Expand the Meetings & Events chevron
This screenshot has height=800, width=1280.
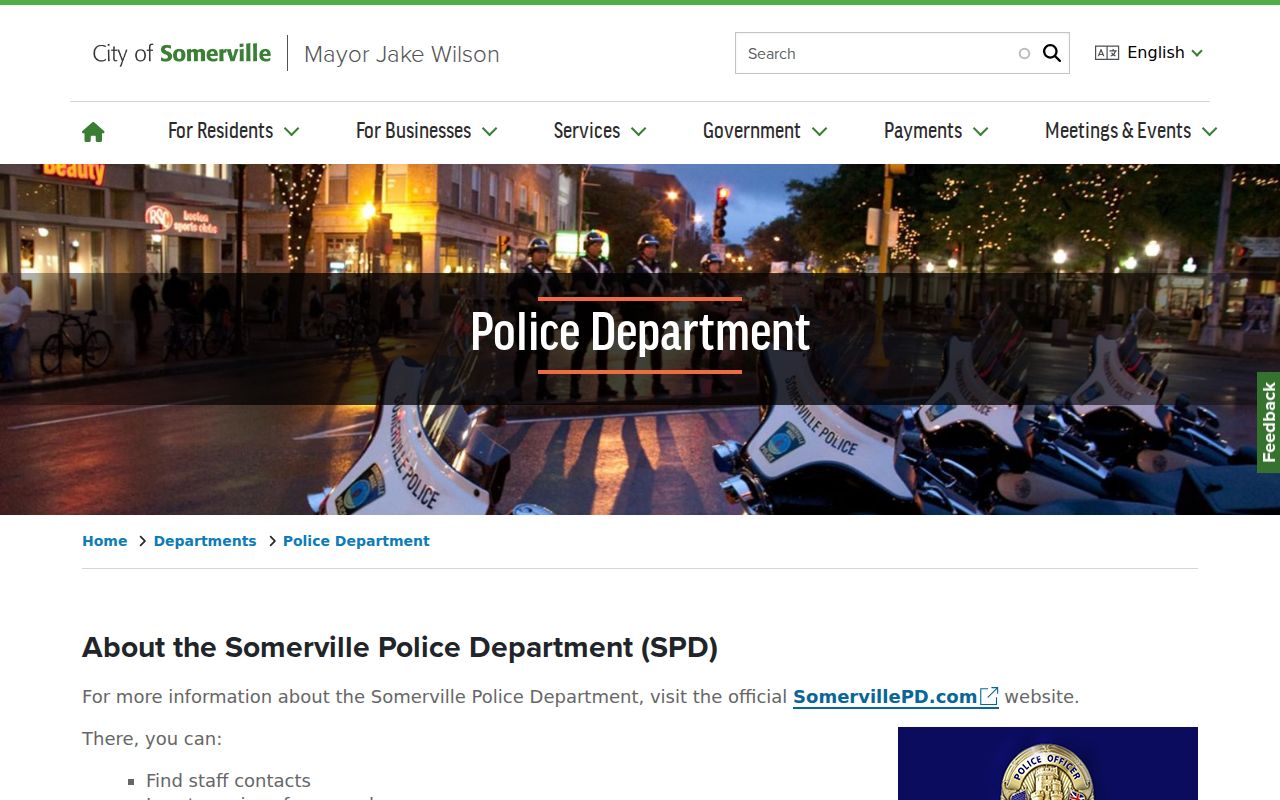(1209, 131)
